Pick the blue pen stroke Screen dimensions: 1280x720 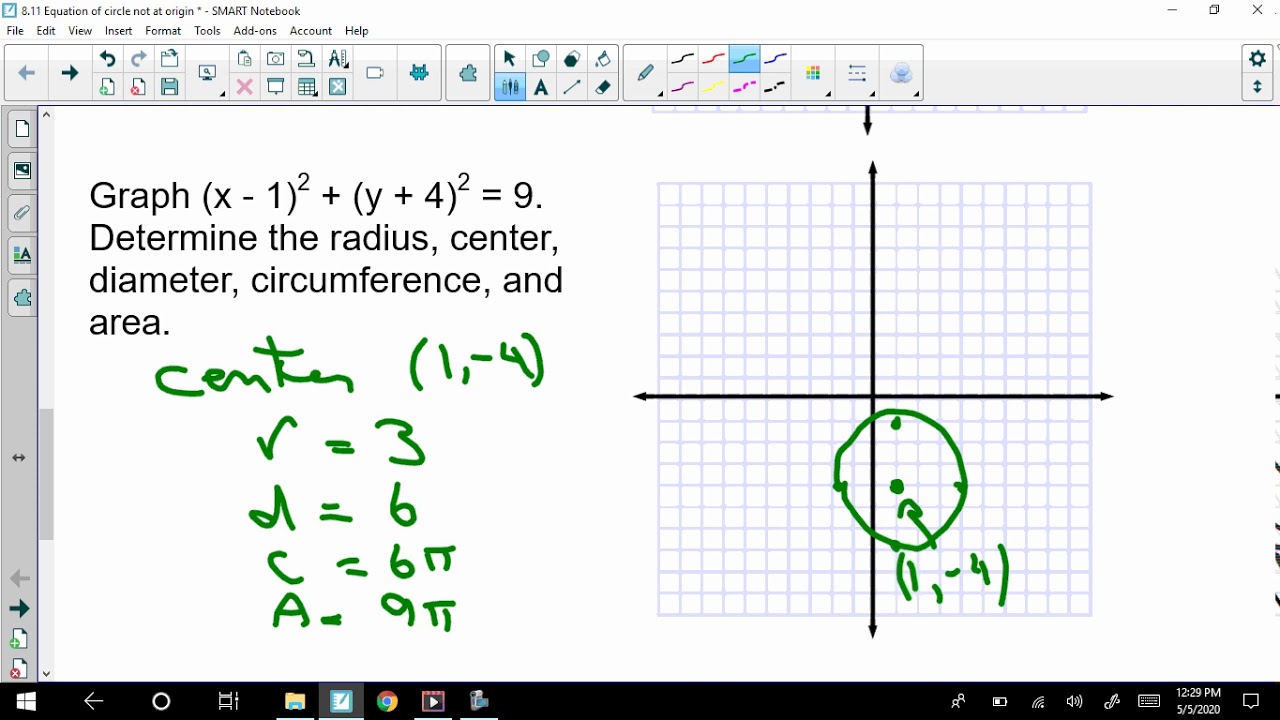tap(775, 59)
